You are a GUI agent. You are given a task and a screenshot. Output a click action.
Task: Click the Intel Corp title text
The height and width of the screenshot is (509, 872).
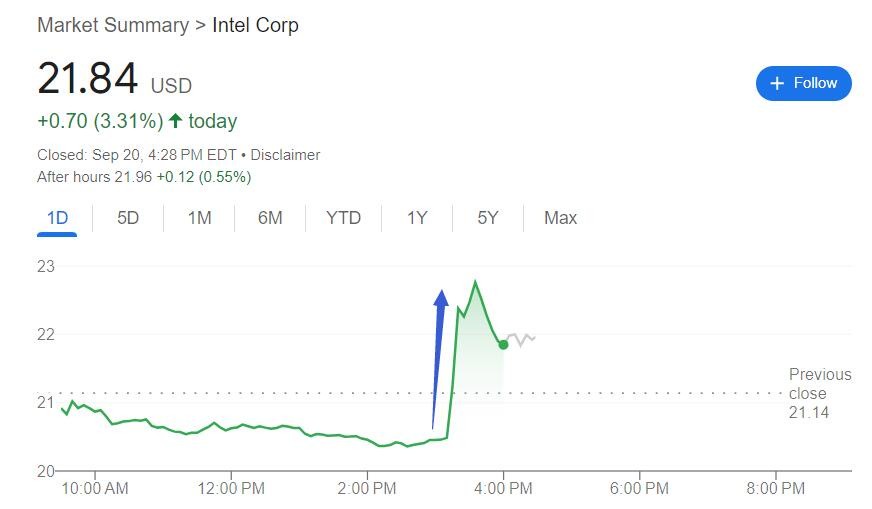(255, 25)
